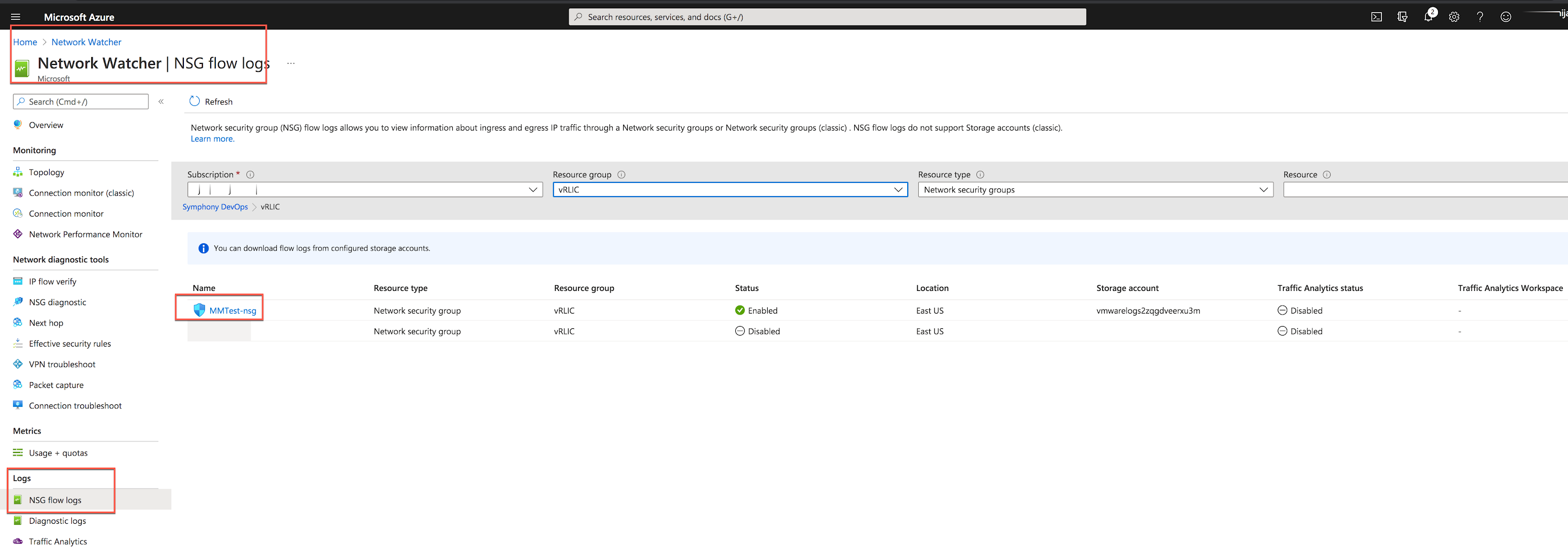
Task: Sort by Name column header
Action: click(204, 288)
